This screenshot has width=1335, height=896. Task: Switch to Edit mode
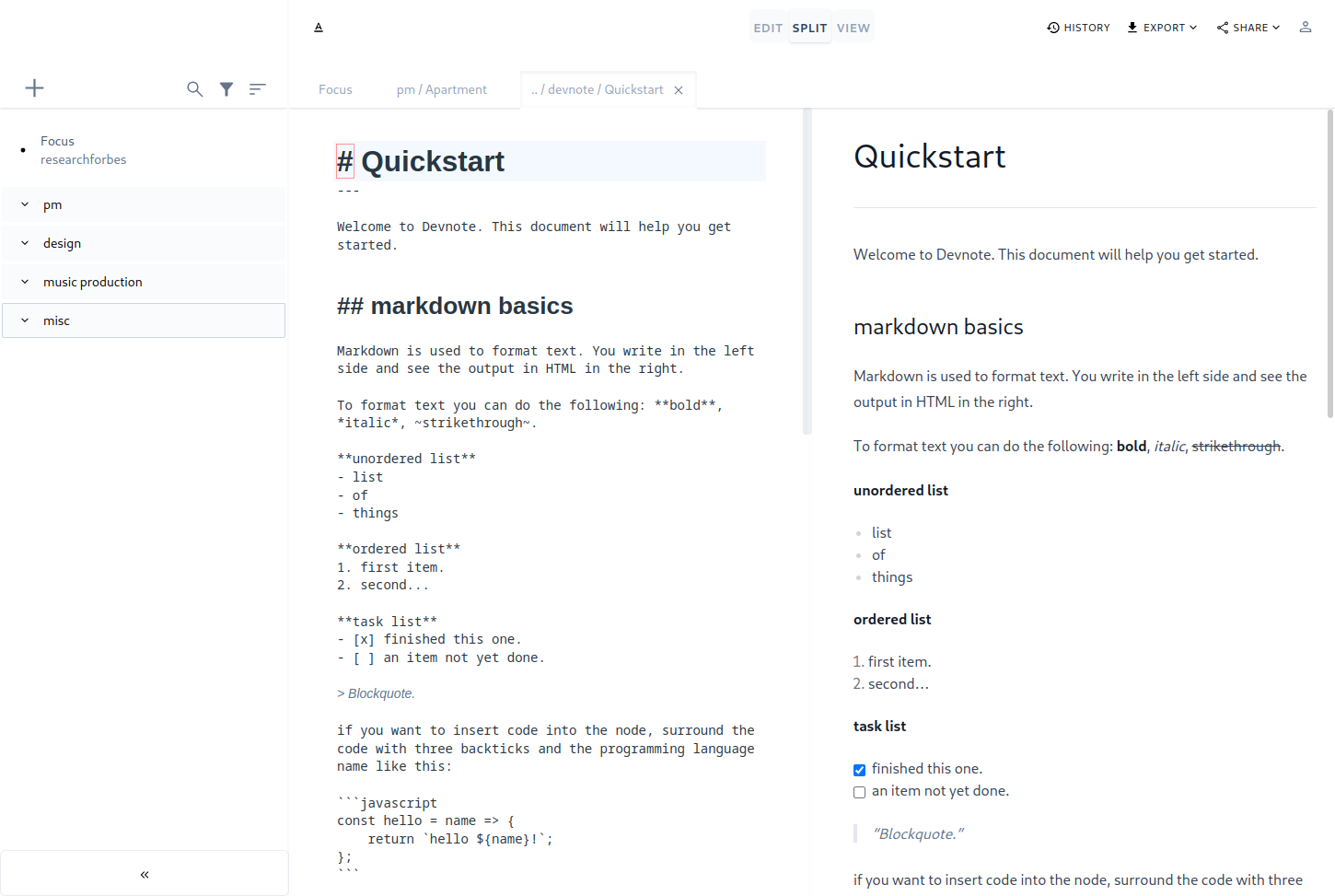[x=768, y=29]
